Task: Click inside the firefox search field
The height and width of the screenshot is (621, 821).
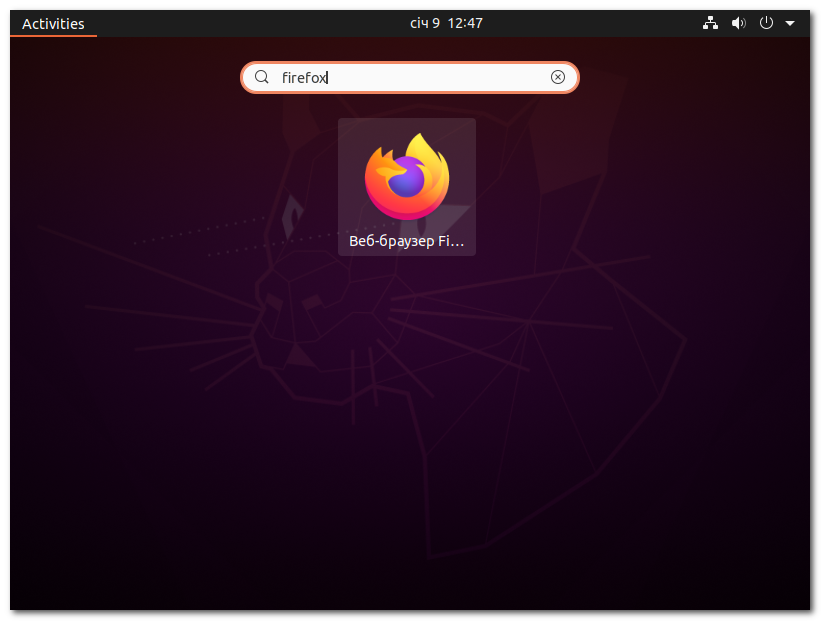Action: click(x=400, y=77)
